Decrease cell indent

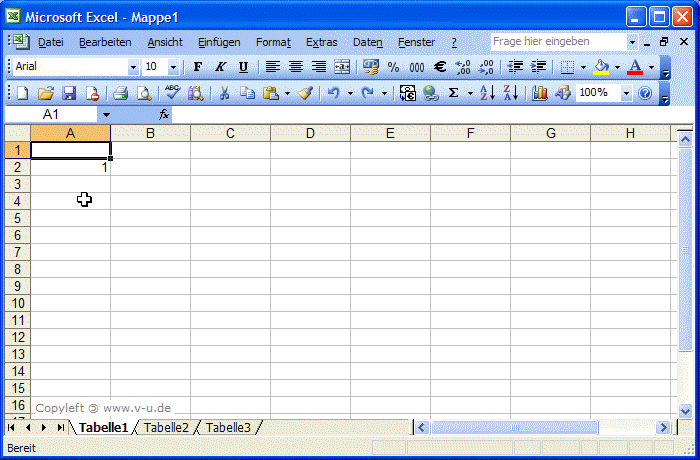pos(516,67)
